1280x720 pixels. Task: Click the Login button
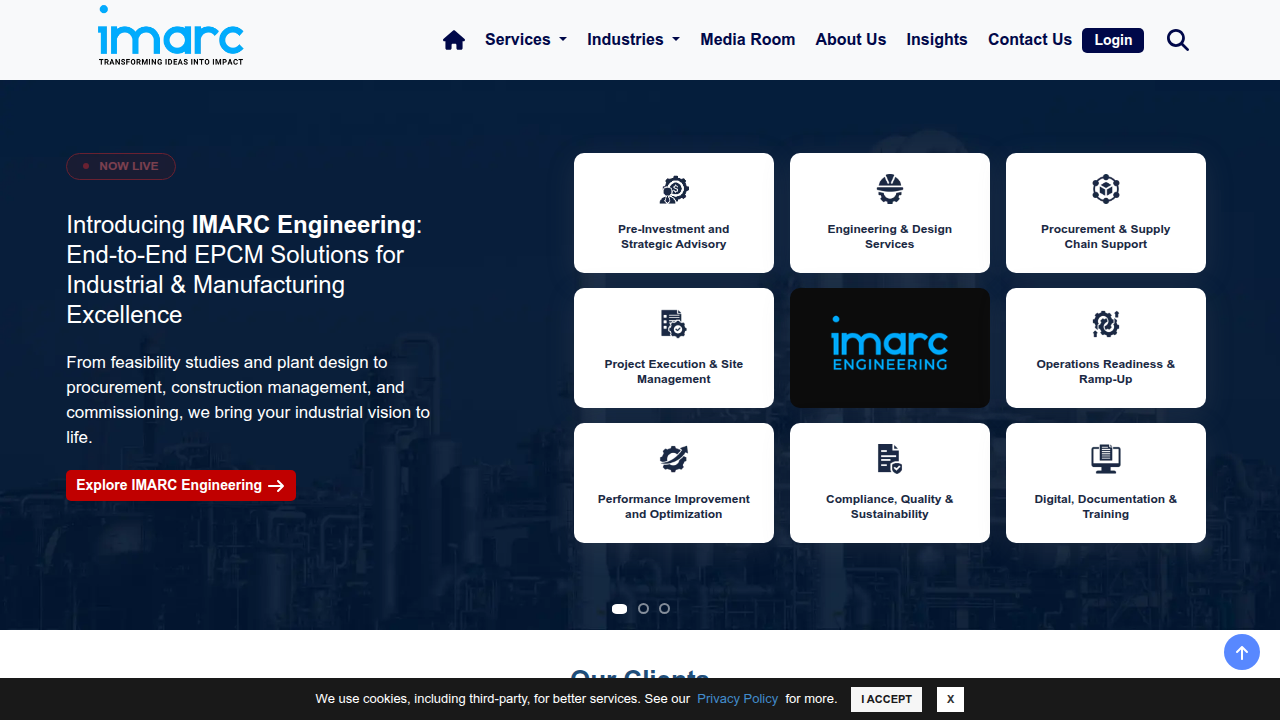[1113, 40]
